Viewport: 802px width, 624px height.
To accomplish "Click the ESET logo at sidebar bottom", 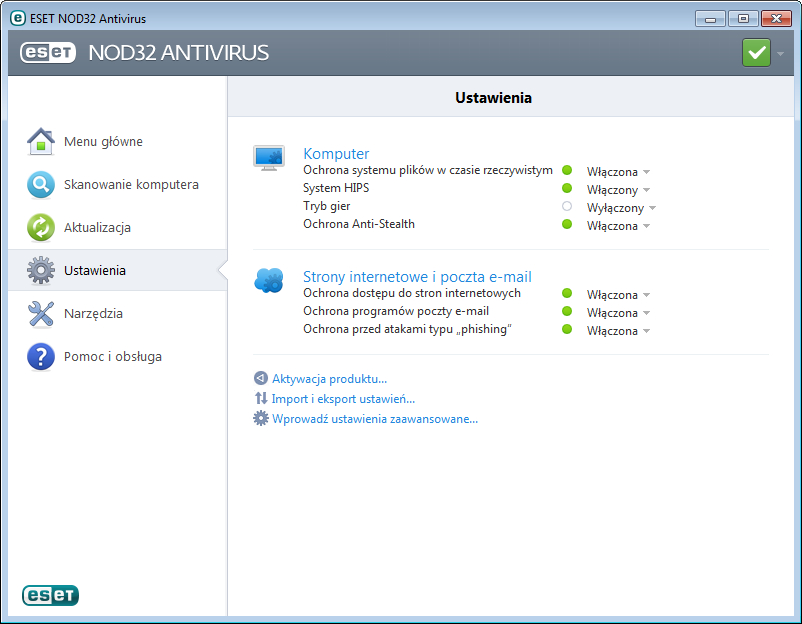I will (x=50, y=595).
